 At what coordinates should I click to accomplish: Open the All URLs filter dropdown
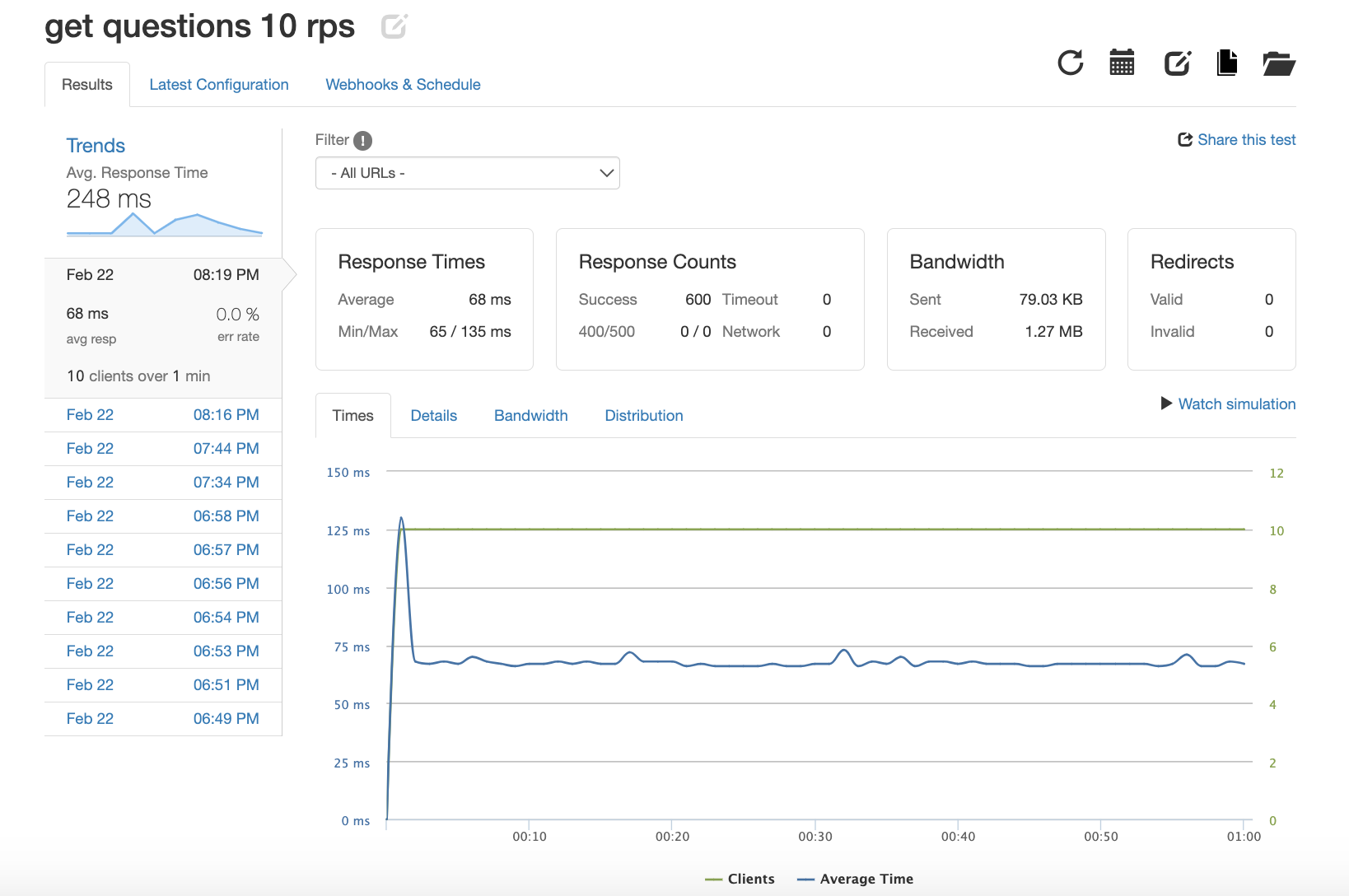tap(467, 173)
